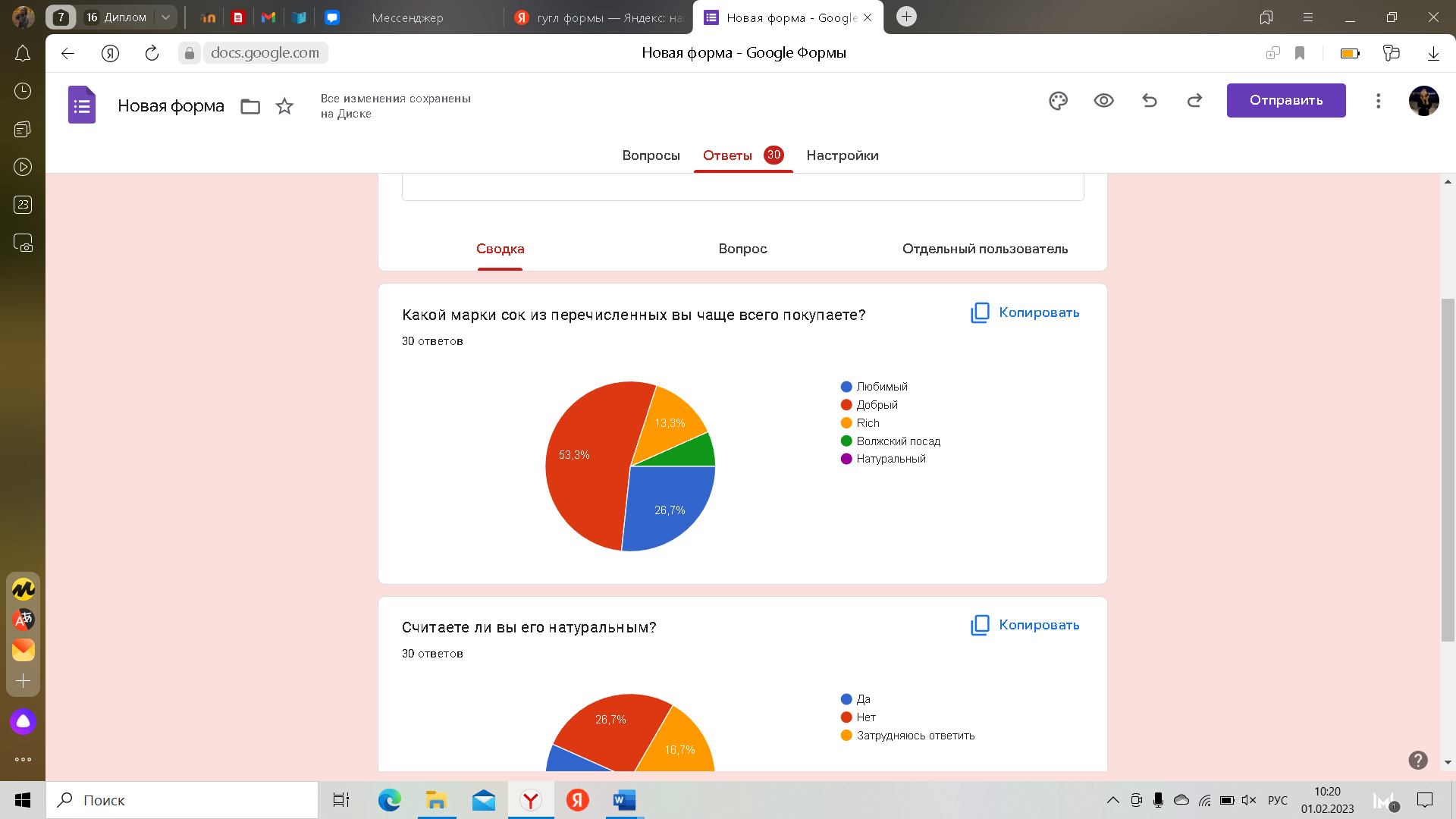Switch to the Мессенджер browser tab

(407, 17)
